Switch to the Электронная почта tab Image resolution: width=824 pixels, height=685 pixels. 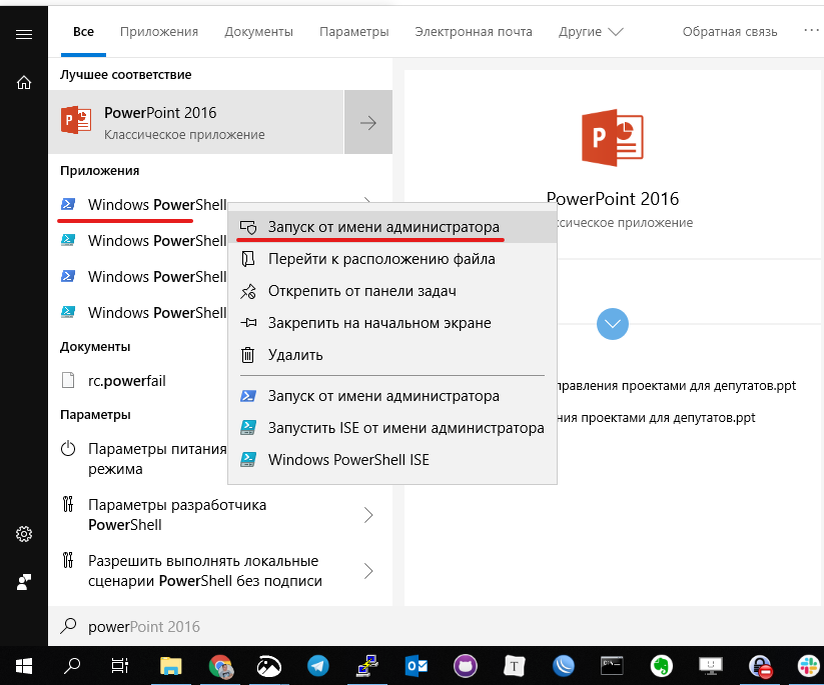pyautogui.click(x=473, y=32)
